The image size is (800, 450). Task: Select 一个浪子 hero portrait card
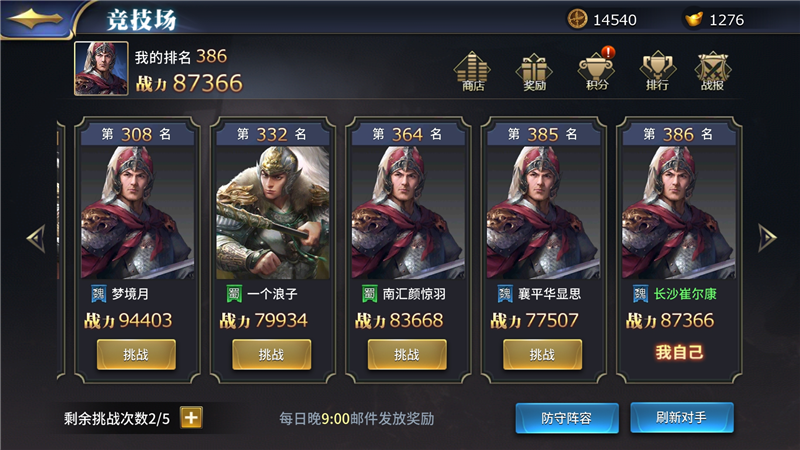272,213
